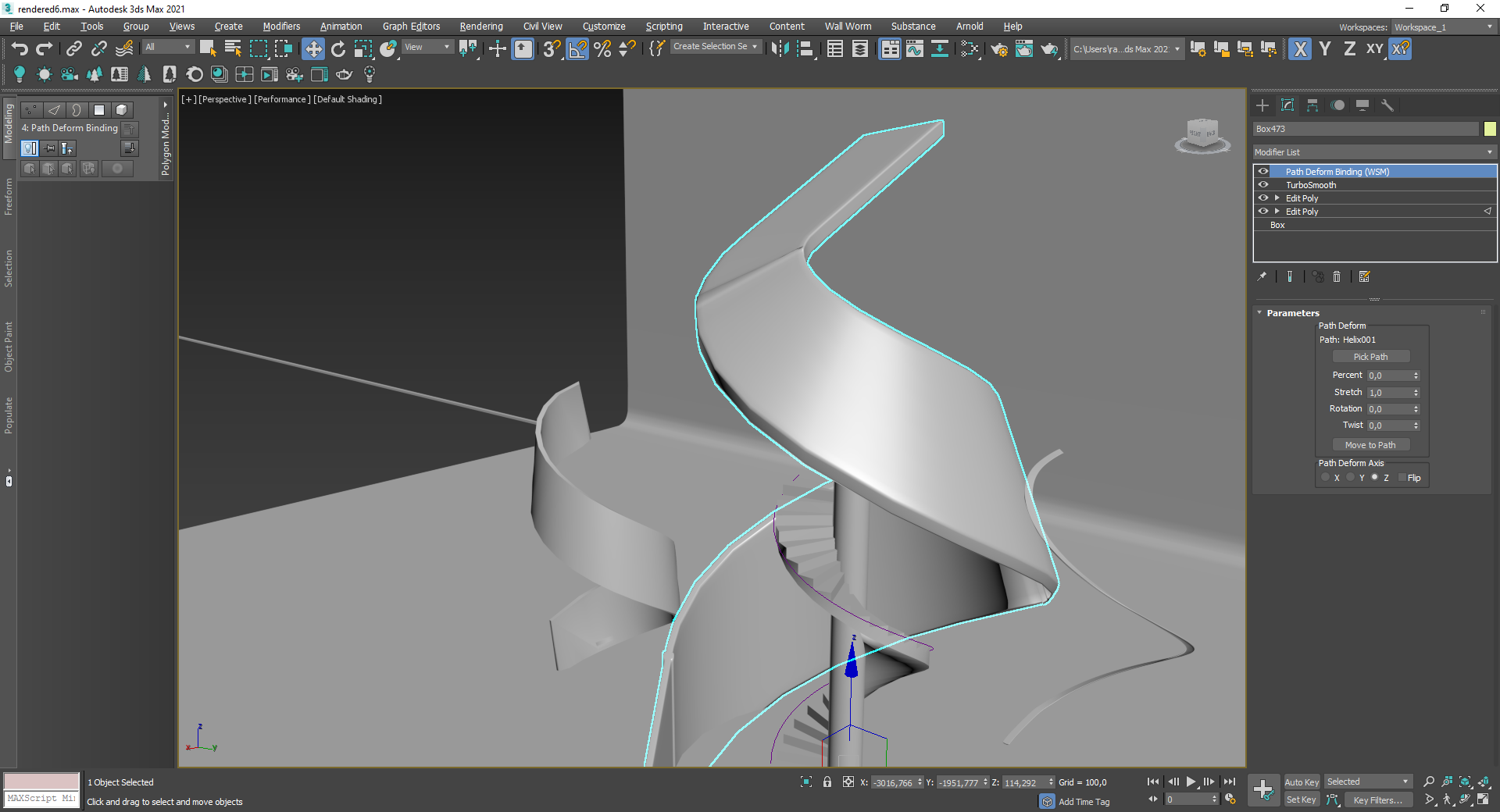
Task: Open the Motion tab in command panel
Action: click(x=1337, y=105)
